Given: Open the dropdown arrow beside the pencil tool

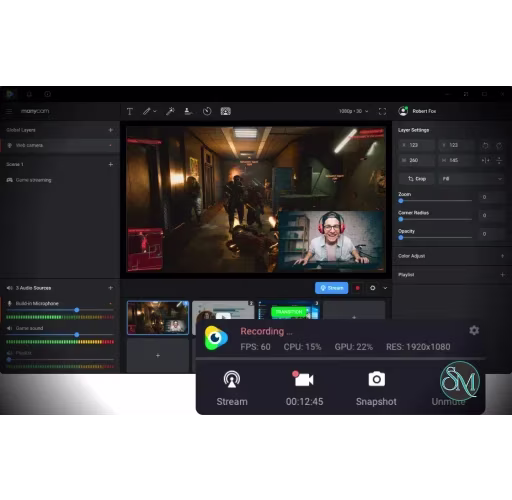Looking at the screenshot, I should pyautogui.click(x=155, y=111).
